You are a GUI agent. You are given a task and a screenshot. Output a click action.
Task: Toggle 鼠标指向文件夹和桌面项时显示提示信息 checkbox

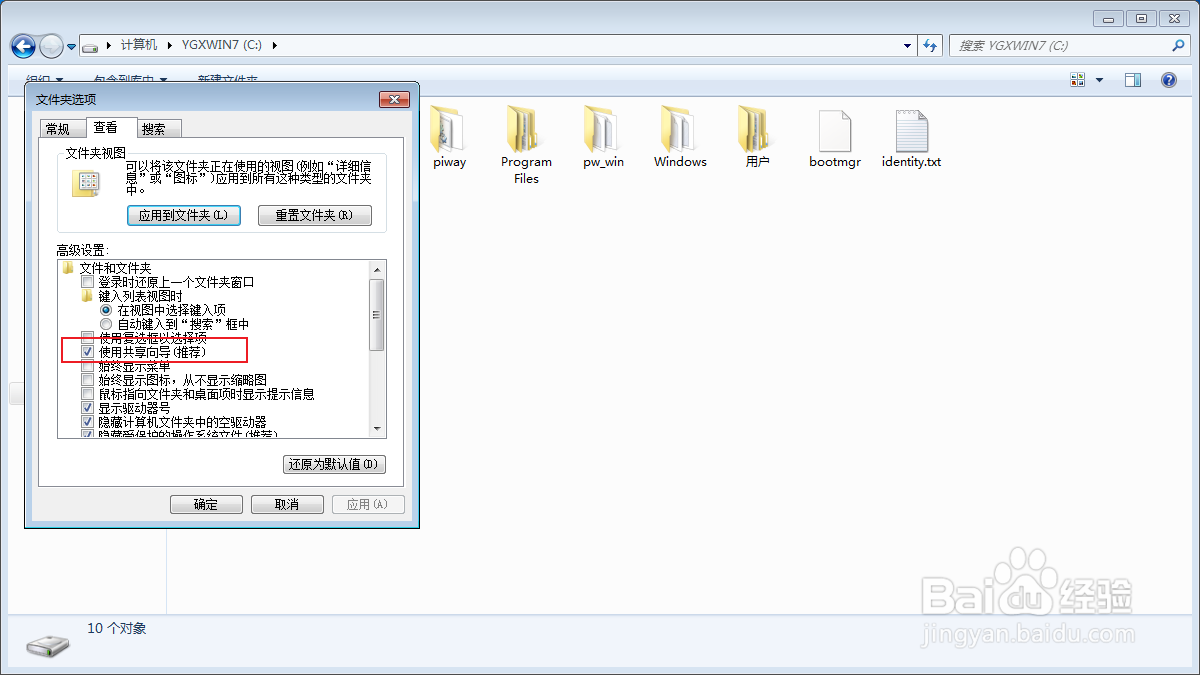pos(88,394)
